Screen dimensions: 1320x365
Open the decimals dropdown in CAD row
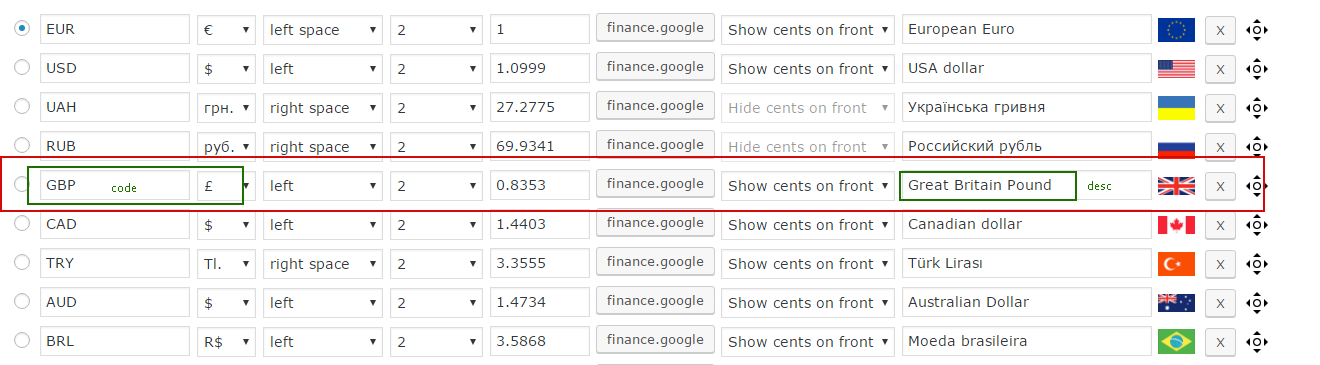pos(436,225)
